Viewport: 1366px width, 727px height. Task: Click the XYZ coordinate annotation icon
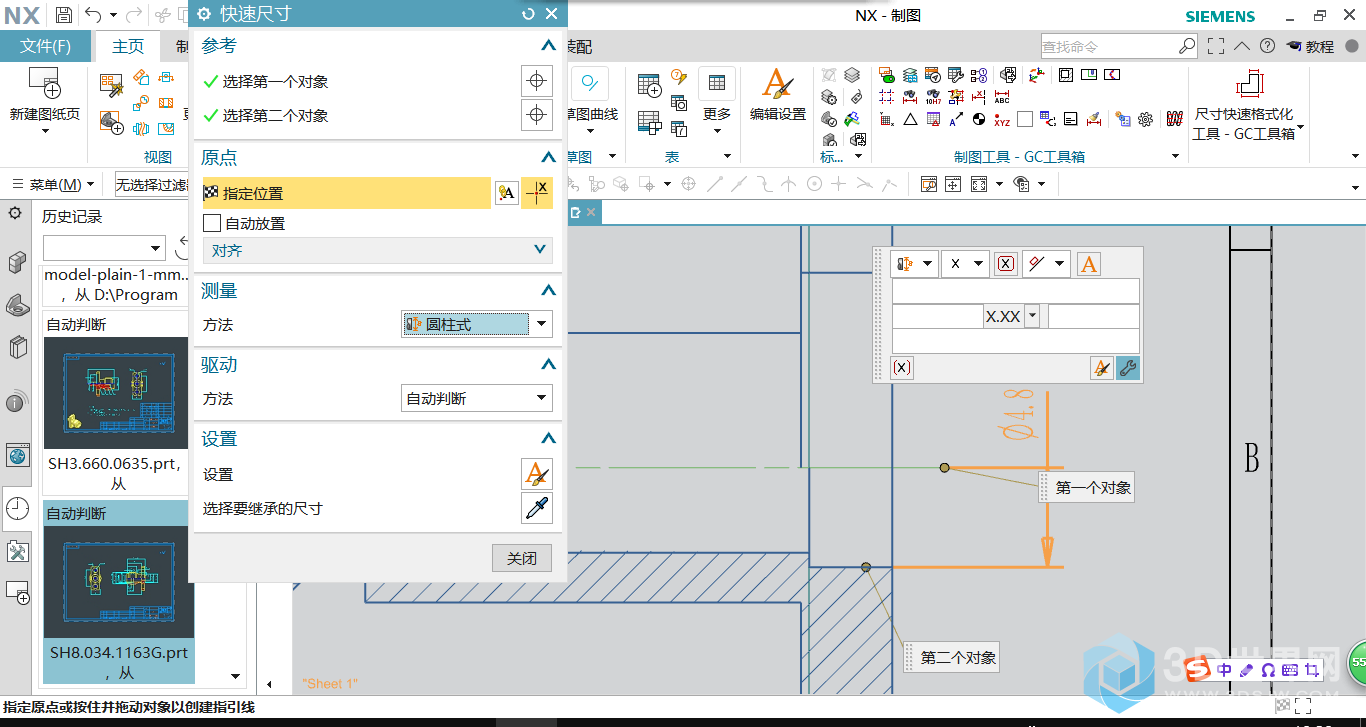click(x=1002, y=119)
